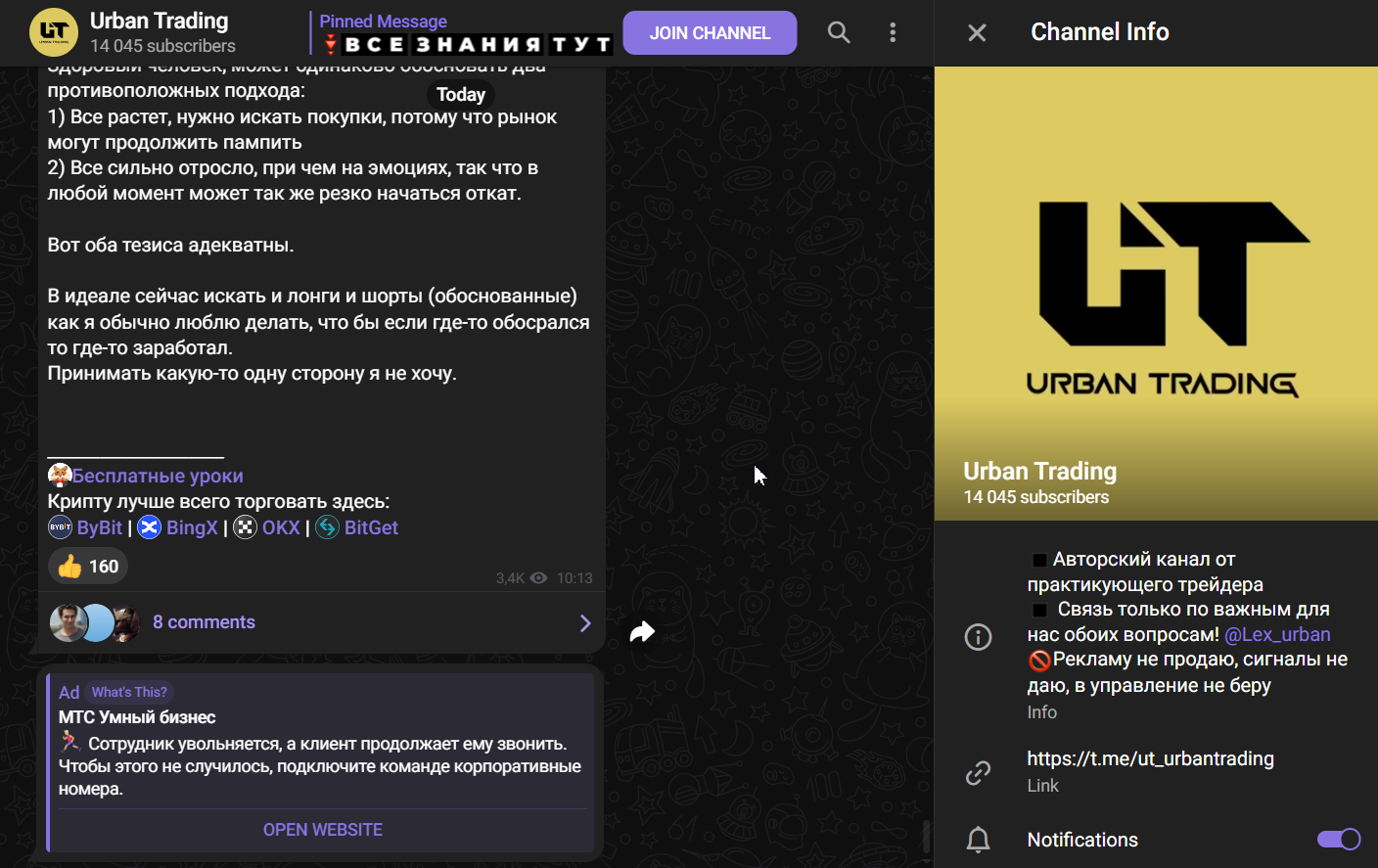Viewport: 1378px width, 868px height.
Task: Forward the post with share arrow
Action: pos(642,632)
